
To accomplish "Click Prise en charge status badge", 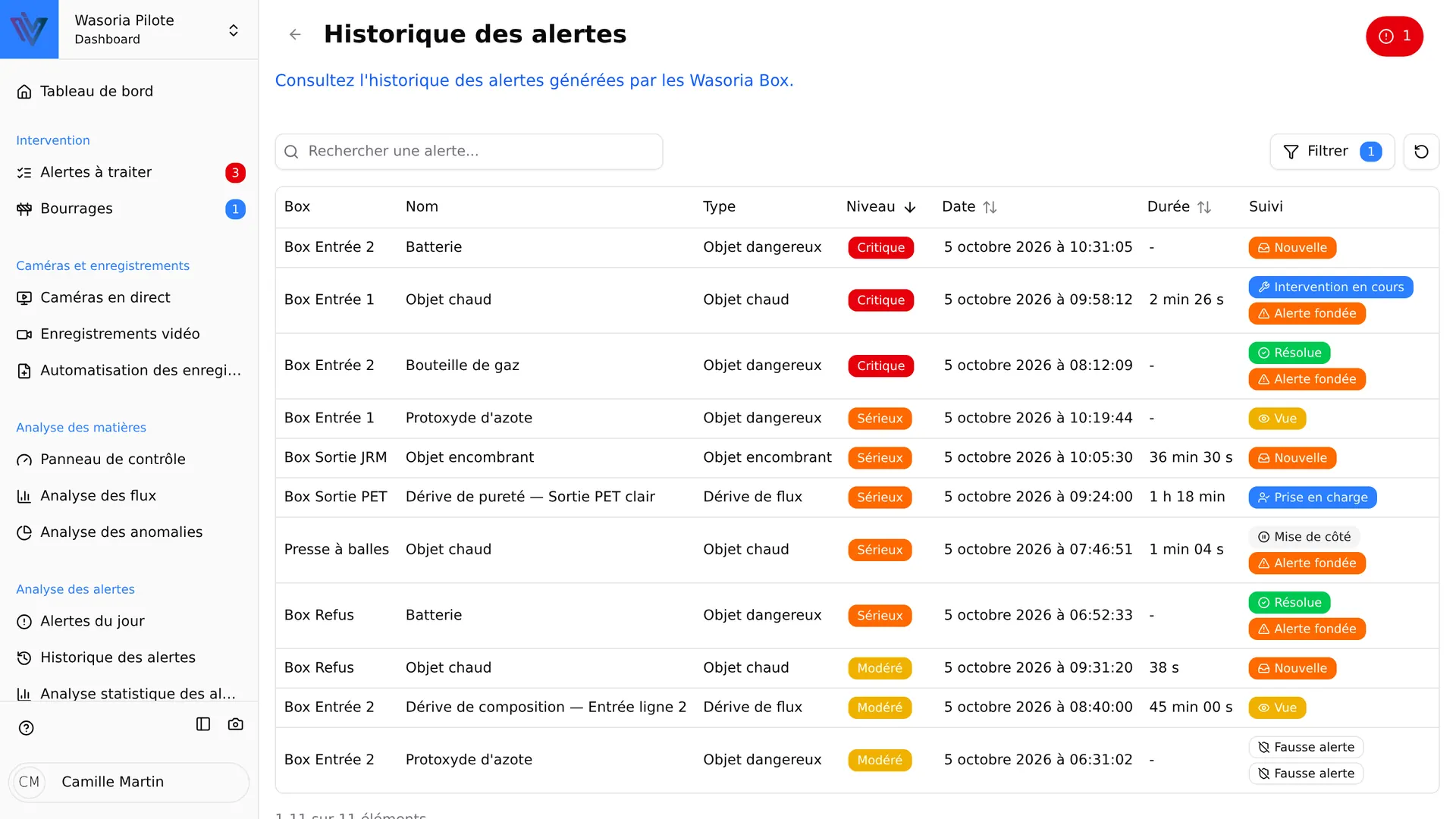I will (x=1313, y=497).
